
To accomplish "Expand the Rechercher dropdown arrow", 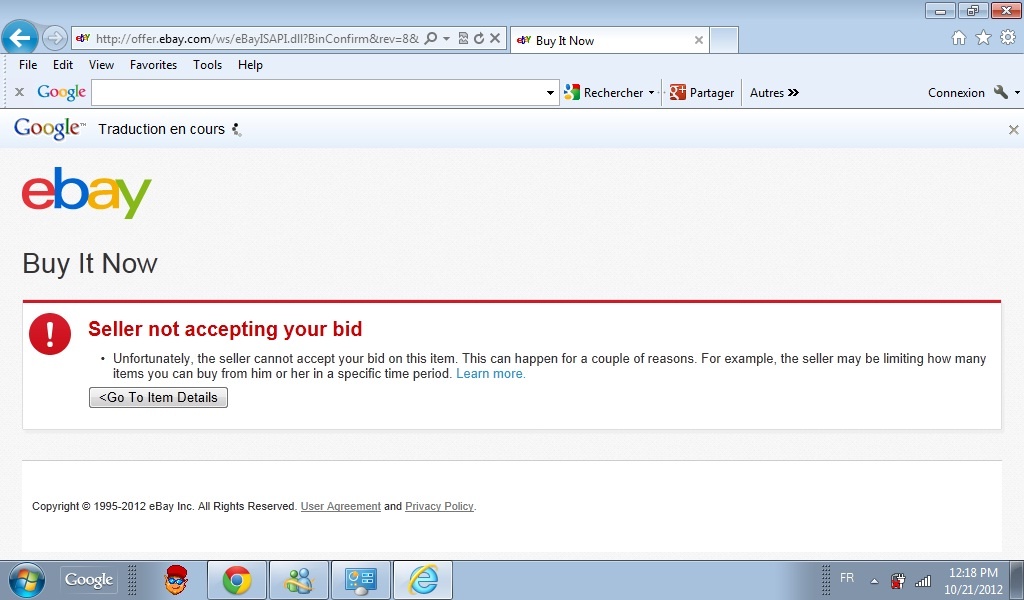I will tap(651, 93).
